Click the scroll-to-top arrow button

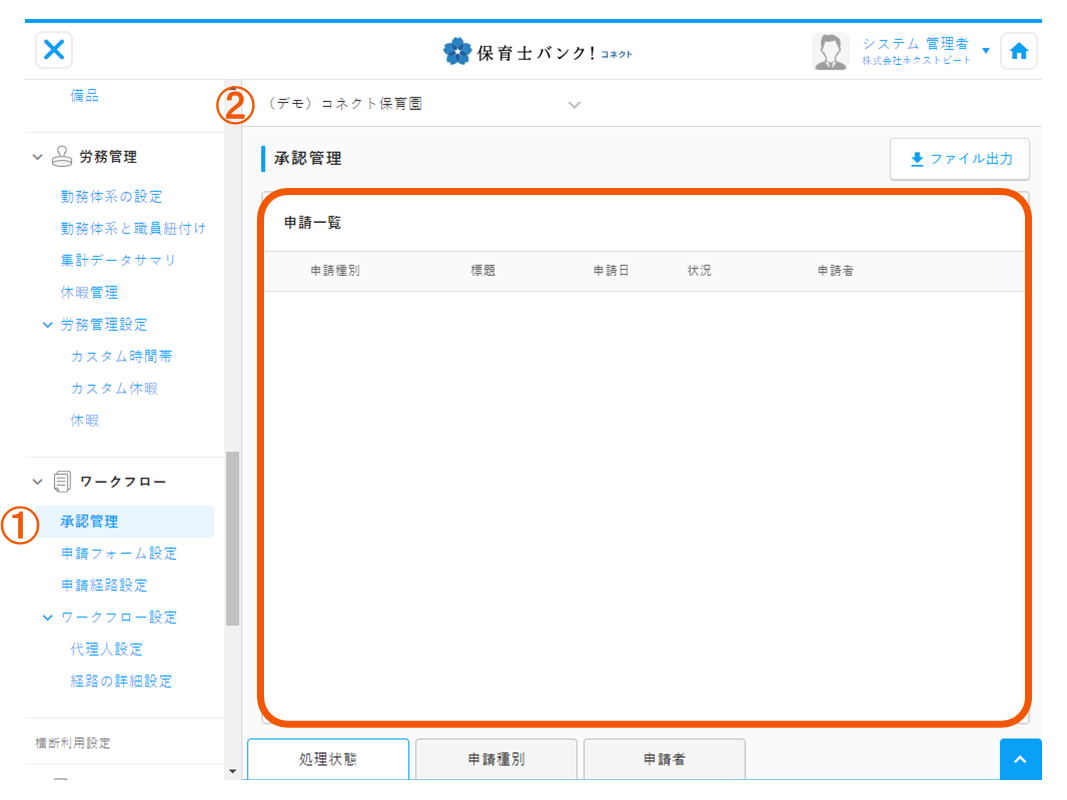[x=1020, y=760]
